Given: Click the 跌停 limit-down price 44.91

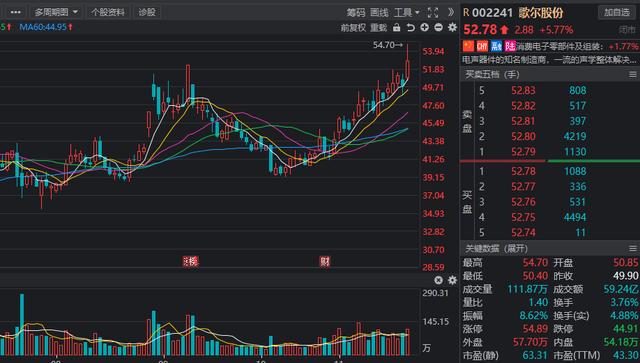Looking at the screenshot, I should coord(626,329).
